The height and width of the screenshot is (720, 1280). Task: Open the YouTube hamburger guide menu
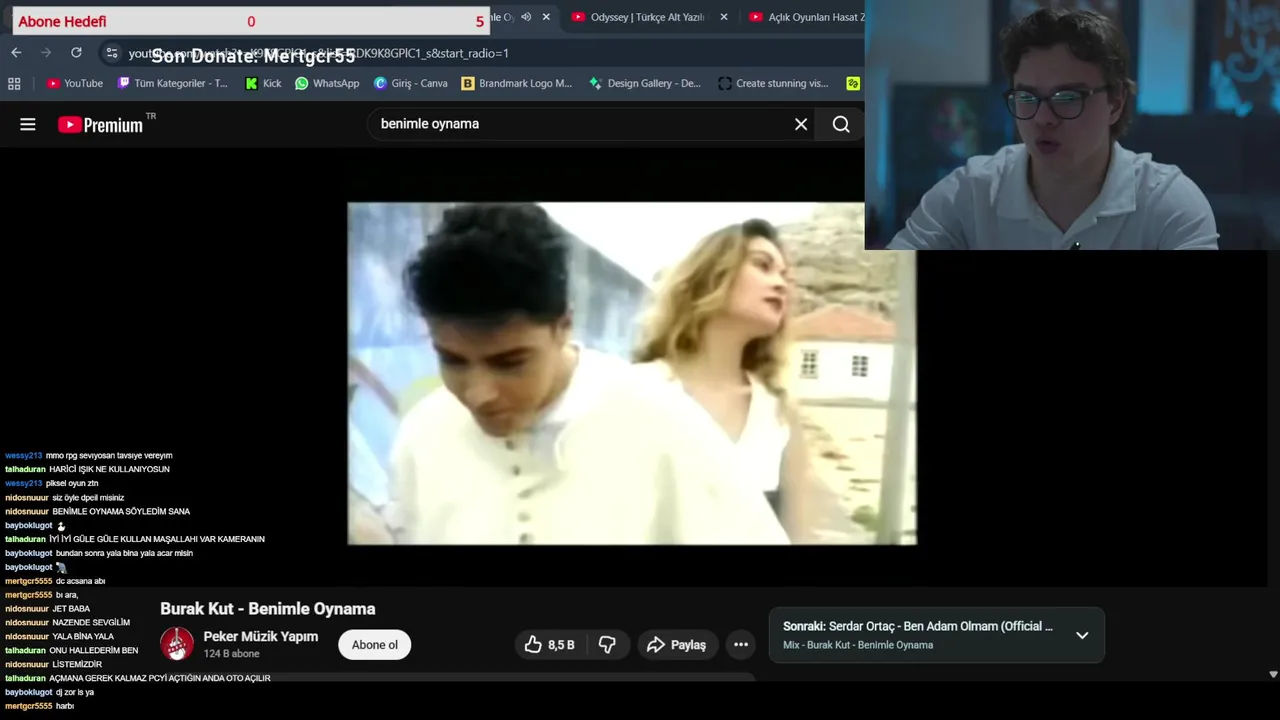tap(28, 124)
